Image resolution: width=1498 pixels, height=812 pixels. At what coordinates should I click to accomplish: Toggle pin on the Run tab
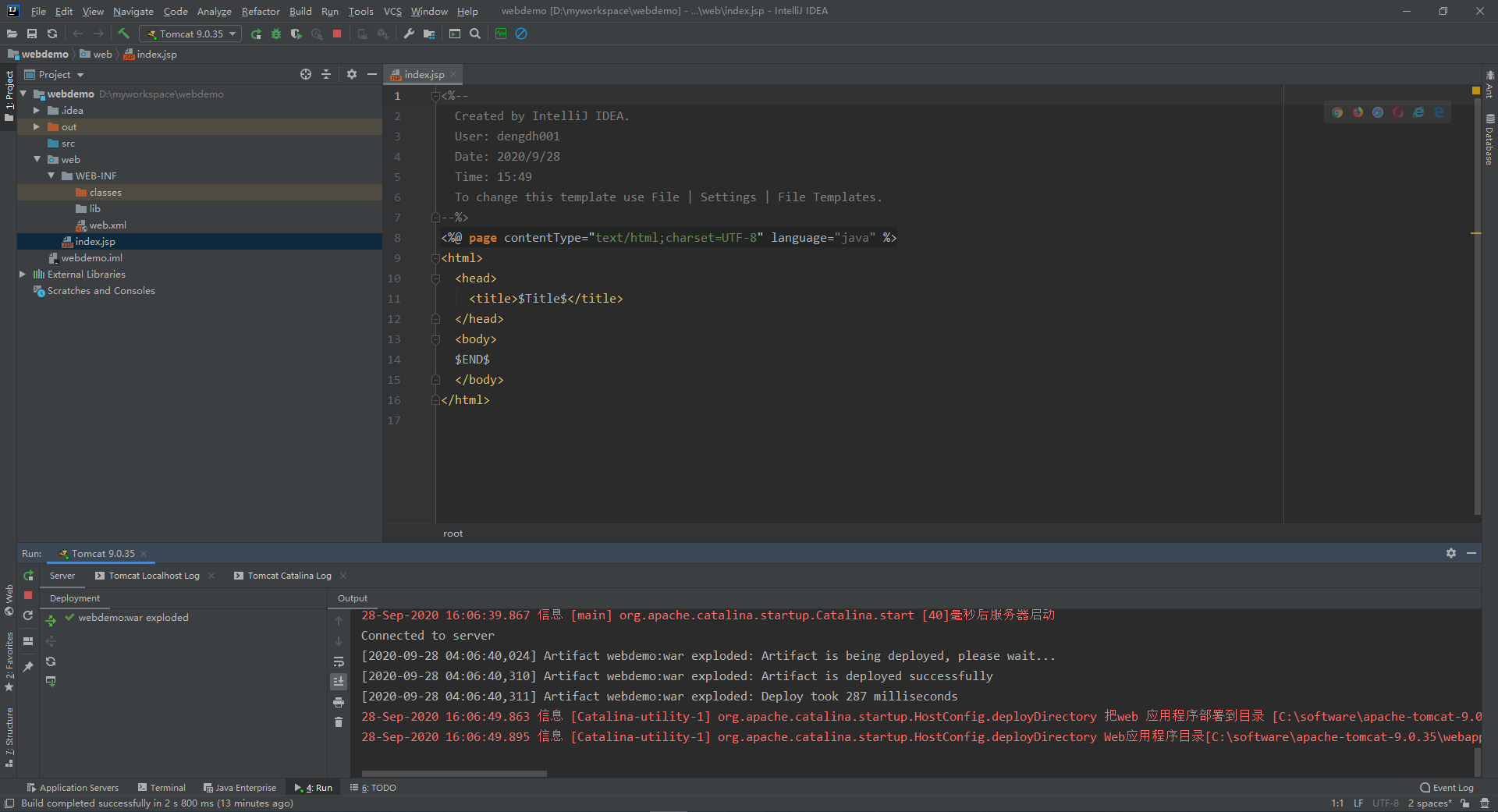tap(28, 666)
